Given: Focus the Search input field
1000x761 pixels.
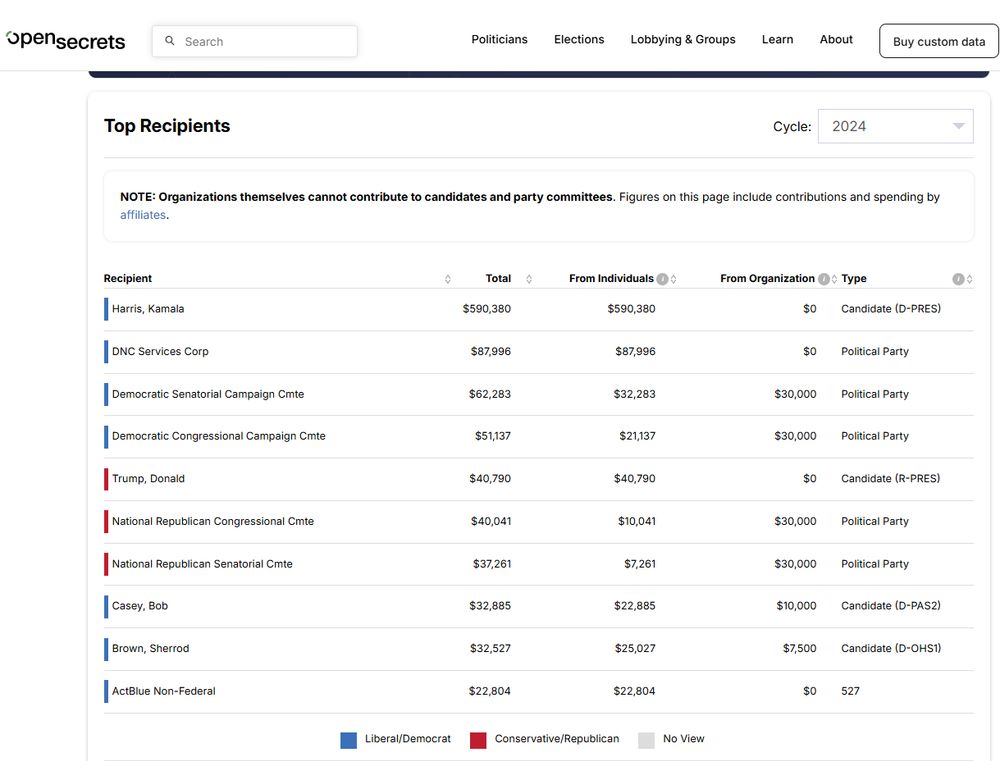Looking at the screenshot, I should click(254, 41).
